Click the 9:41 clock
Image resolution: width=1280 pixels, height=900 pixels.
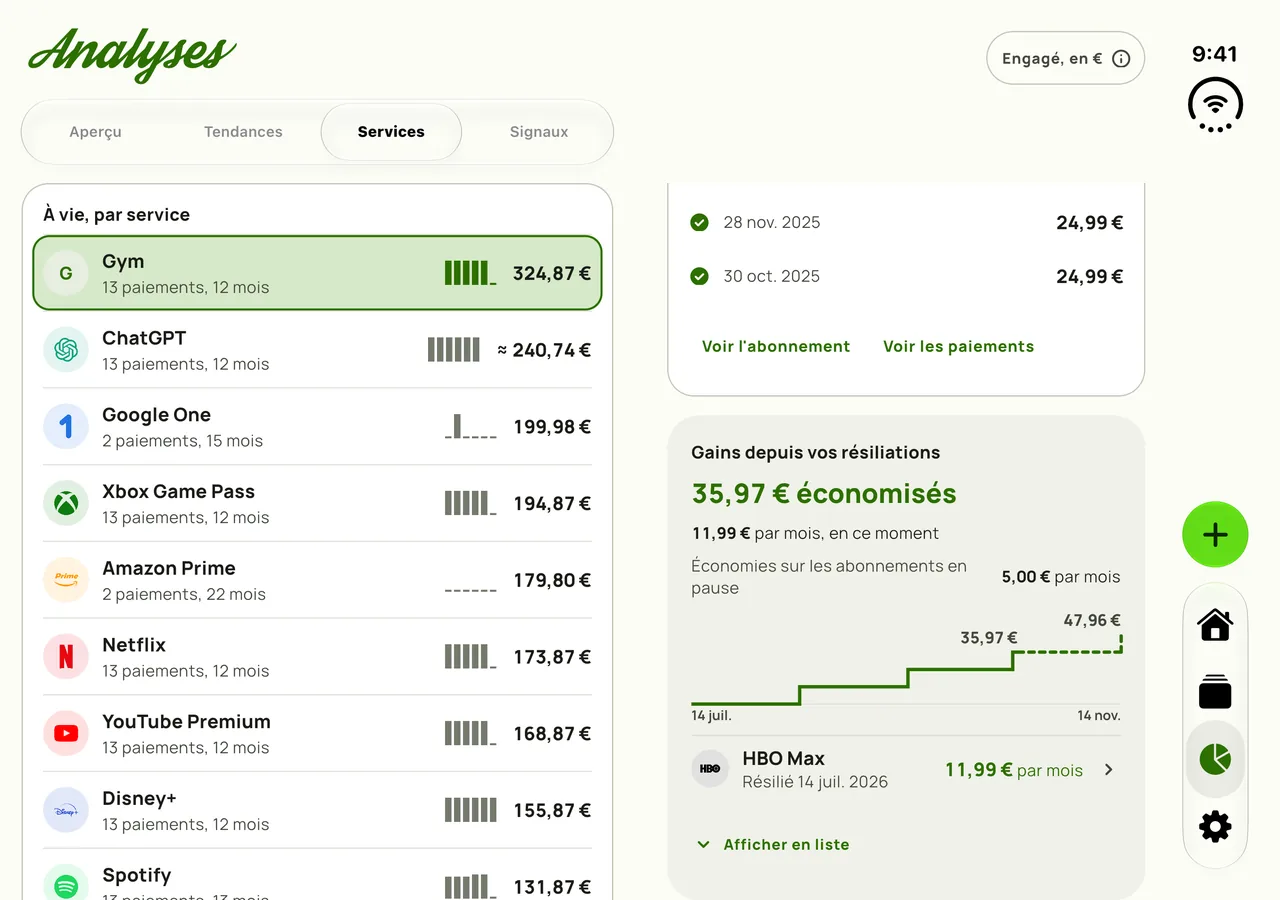[1215, 54]
